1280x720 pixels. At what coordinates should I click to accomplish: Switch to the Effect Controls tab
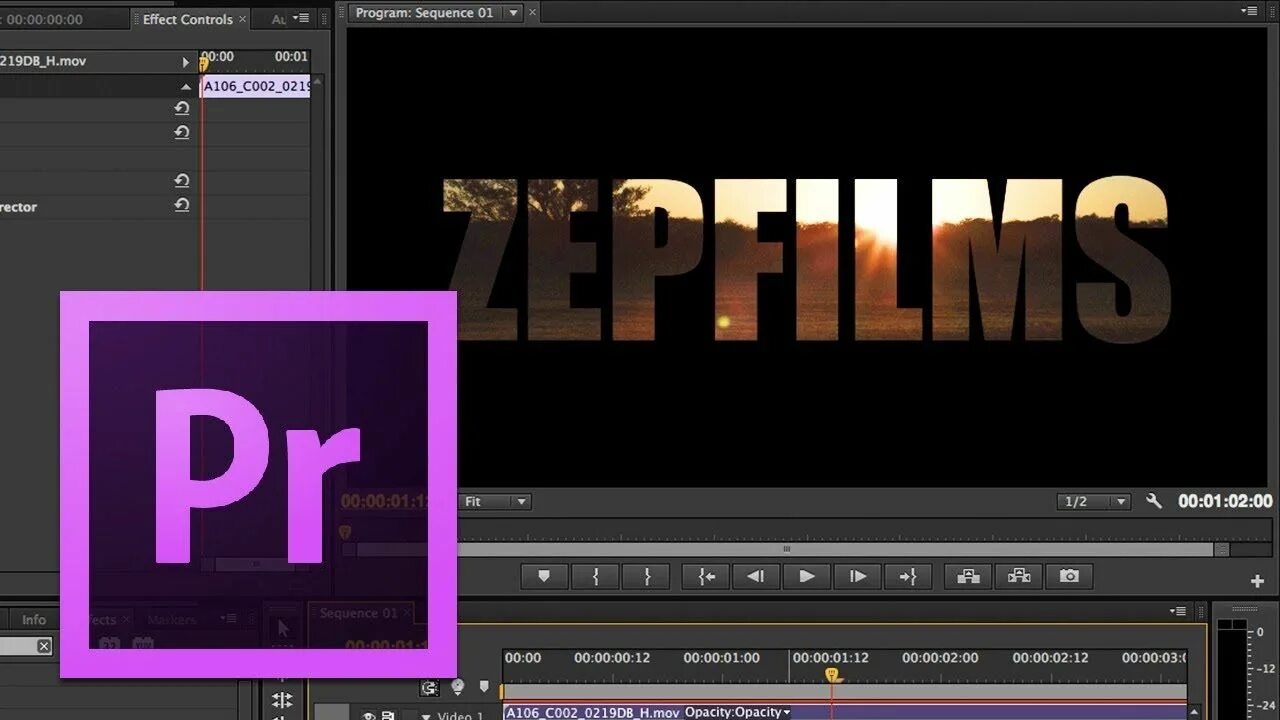(x=187, y=19)
